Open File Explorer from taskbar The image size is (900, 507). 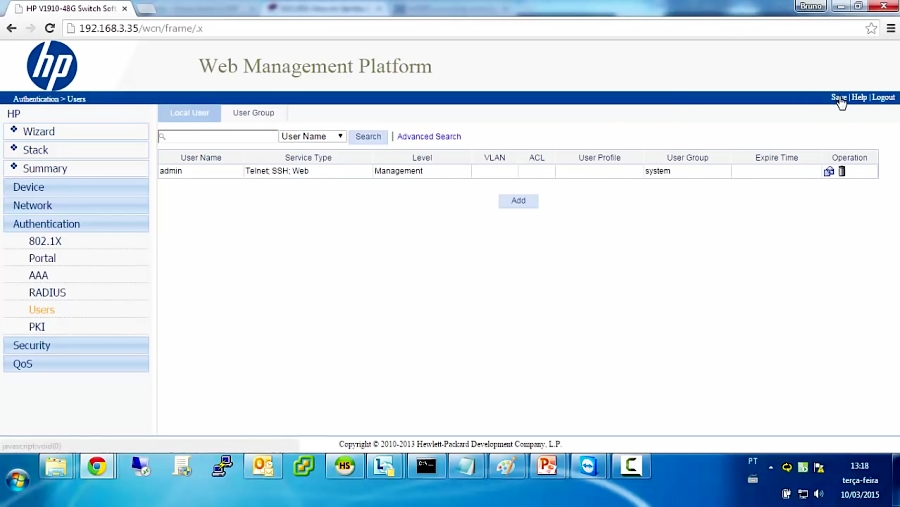click(56, 466)
